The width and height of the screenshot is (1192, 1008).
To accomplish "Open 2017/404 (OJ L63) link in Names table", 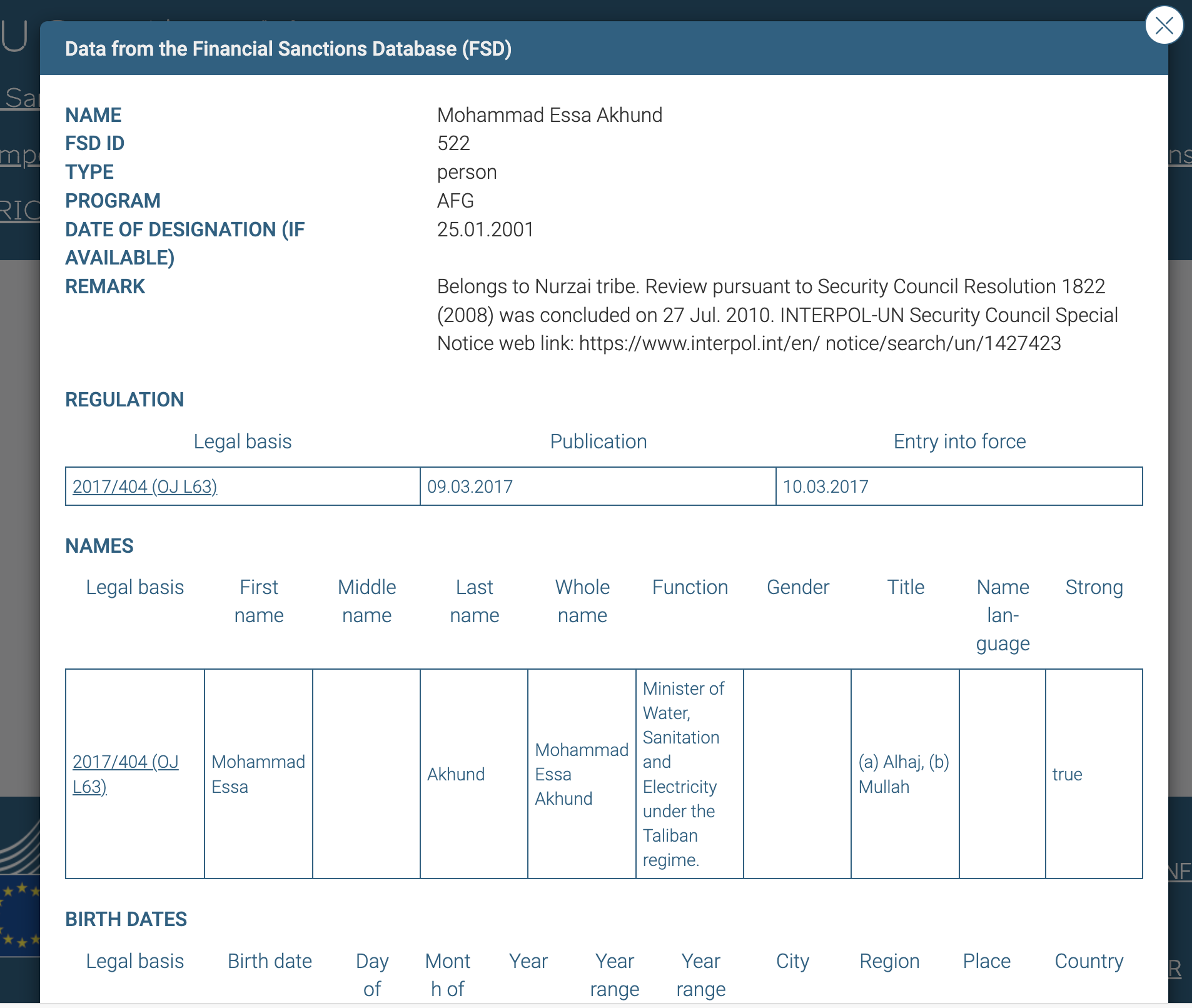I will (126, 774).
